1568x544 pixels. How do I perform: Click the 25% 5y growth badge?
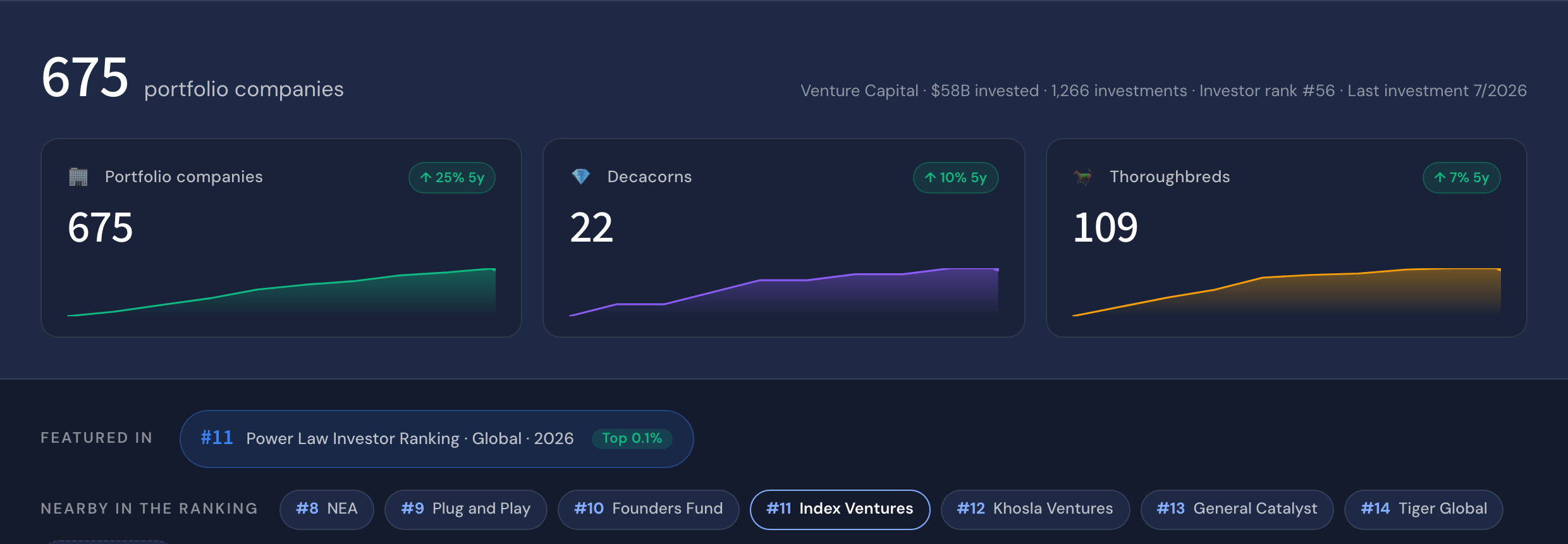[x=452, y=178]
